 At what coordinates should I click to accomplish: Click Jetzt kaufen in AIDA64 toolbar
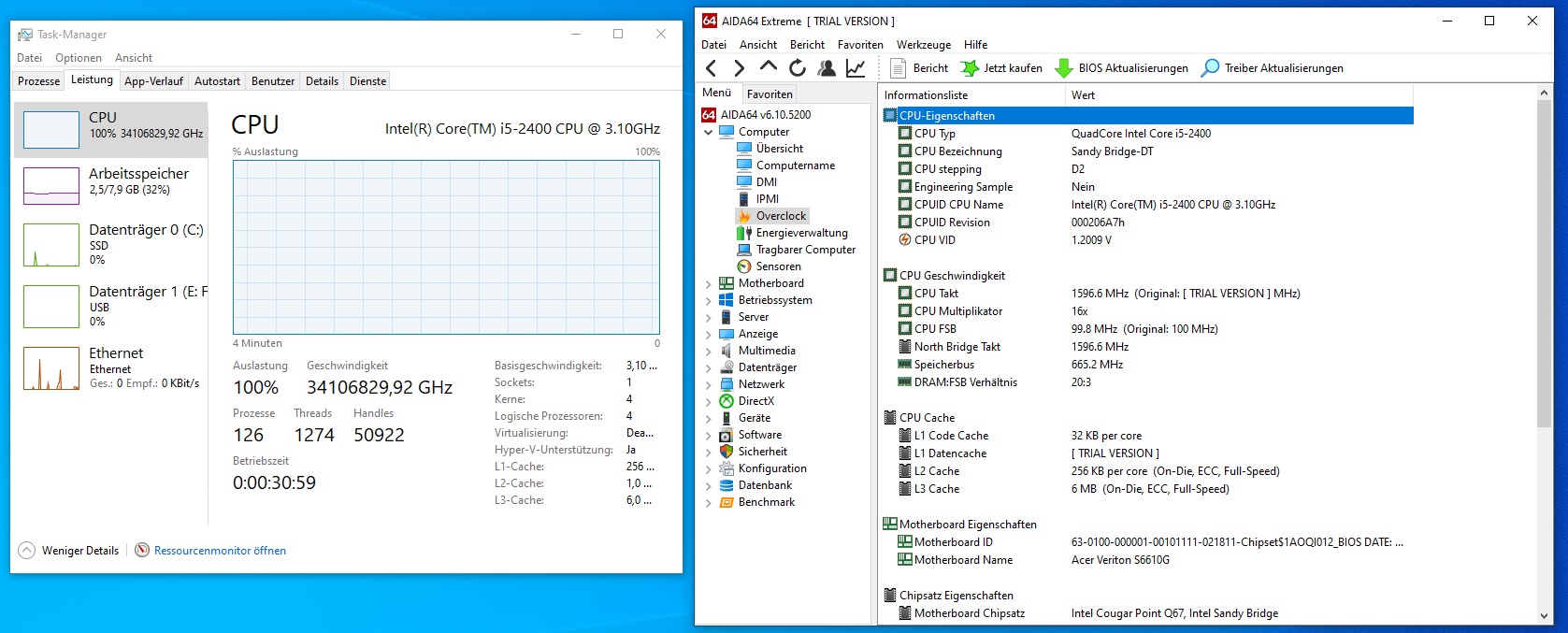point(1002,67)
